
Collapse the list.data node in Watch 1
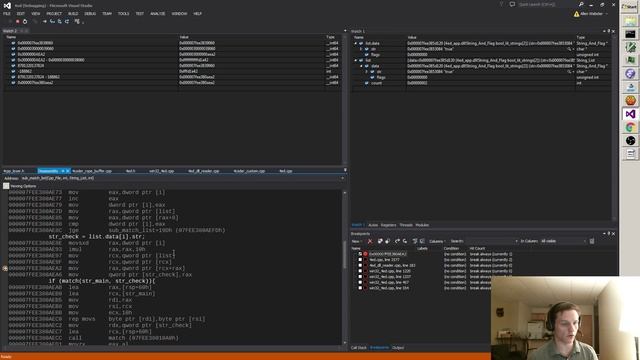[356, 43]
